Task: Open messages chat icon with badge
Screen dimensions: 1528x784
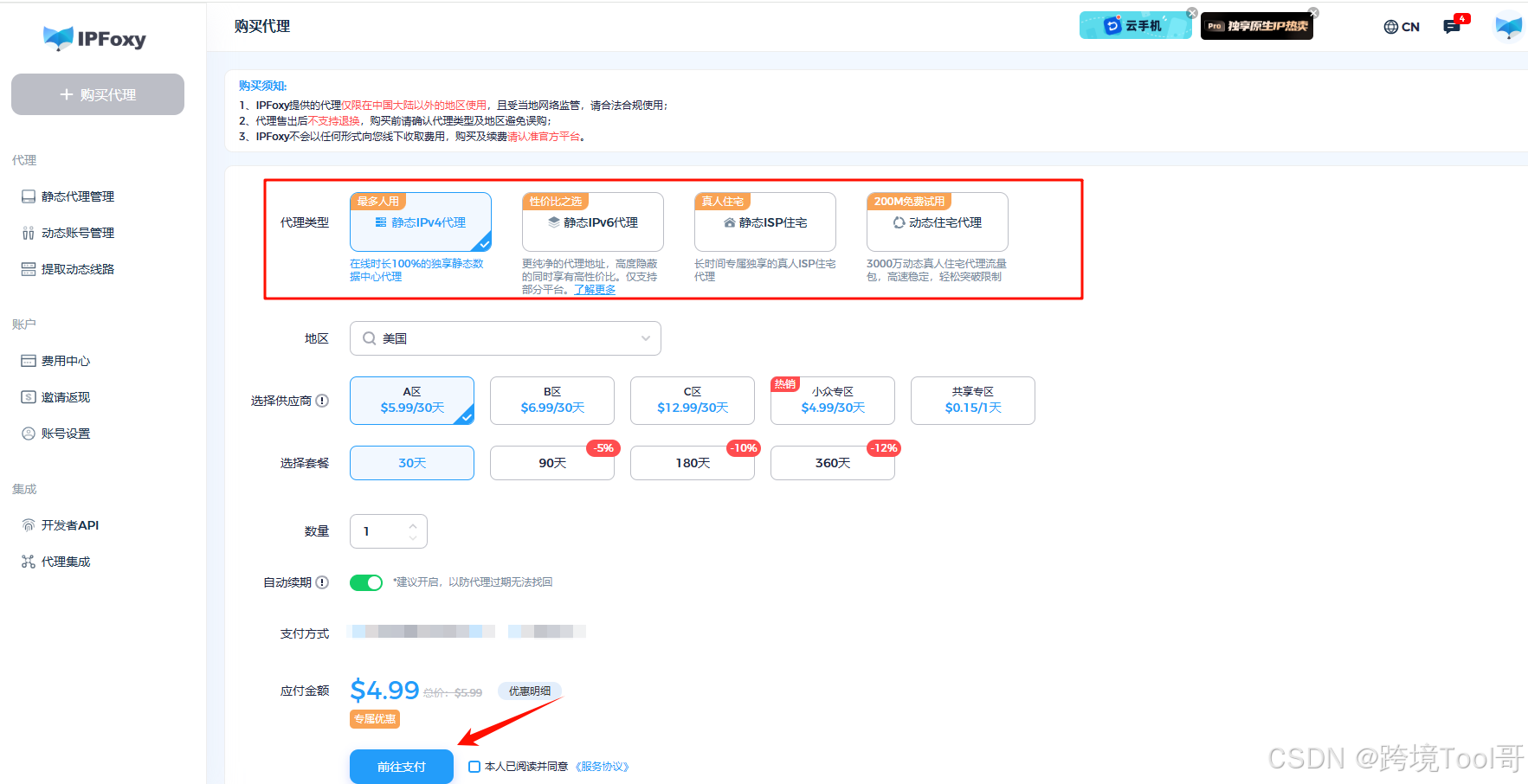Action: pyautogui.click(x=1453, y=26)
